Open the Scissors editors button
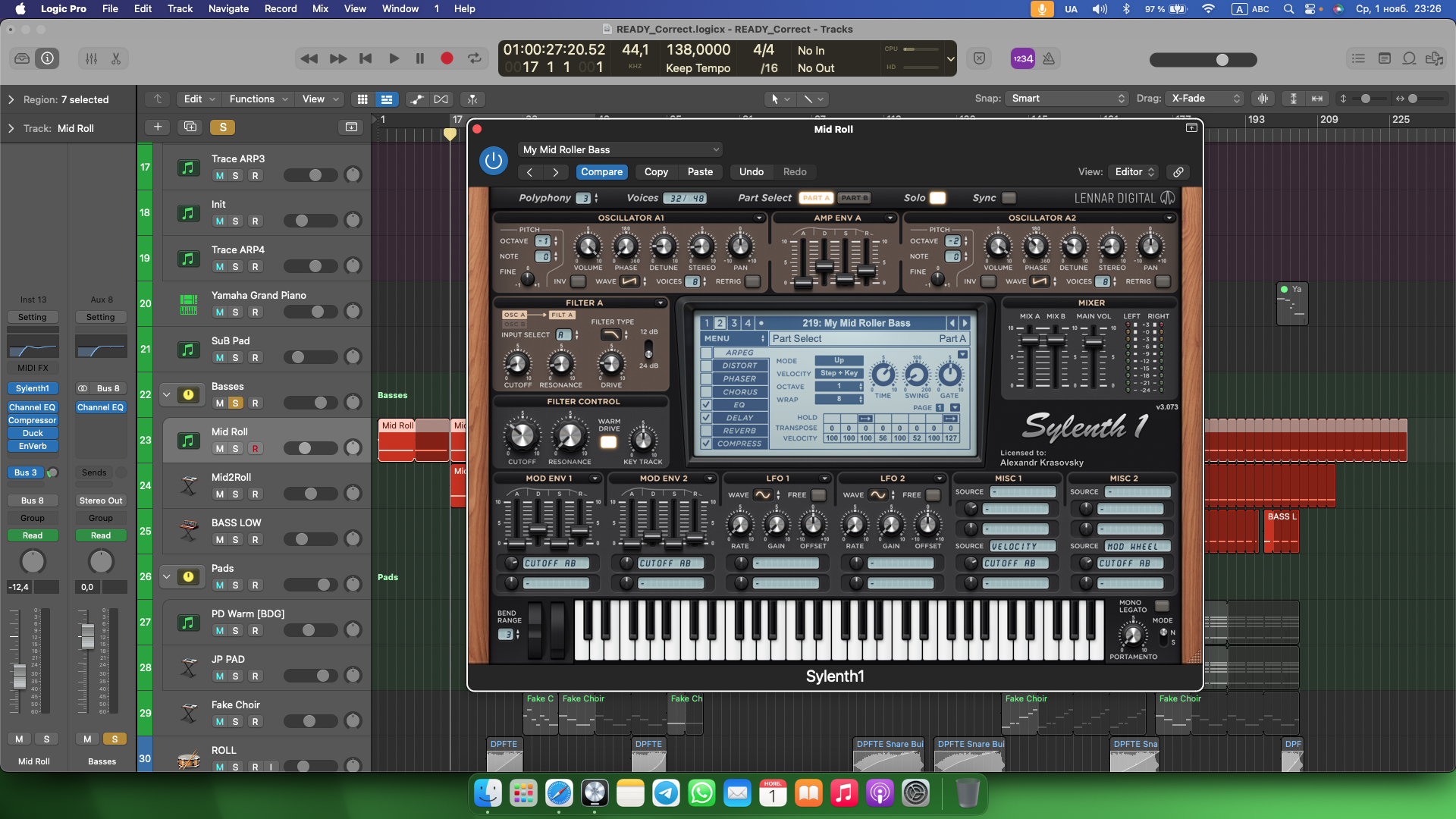This screenshot has height=819, width=1456. point(116,58)
